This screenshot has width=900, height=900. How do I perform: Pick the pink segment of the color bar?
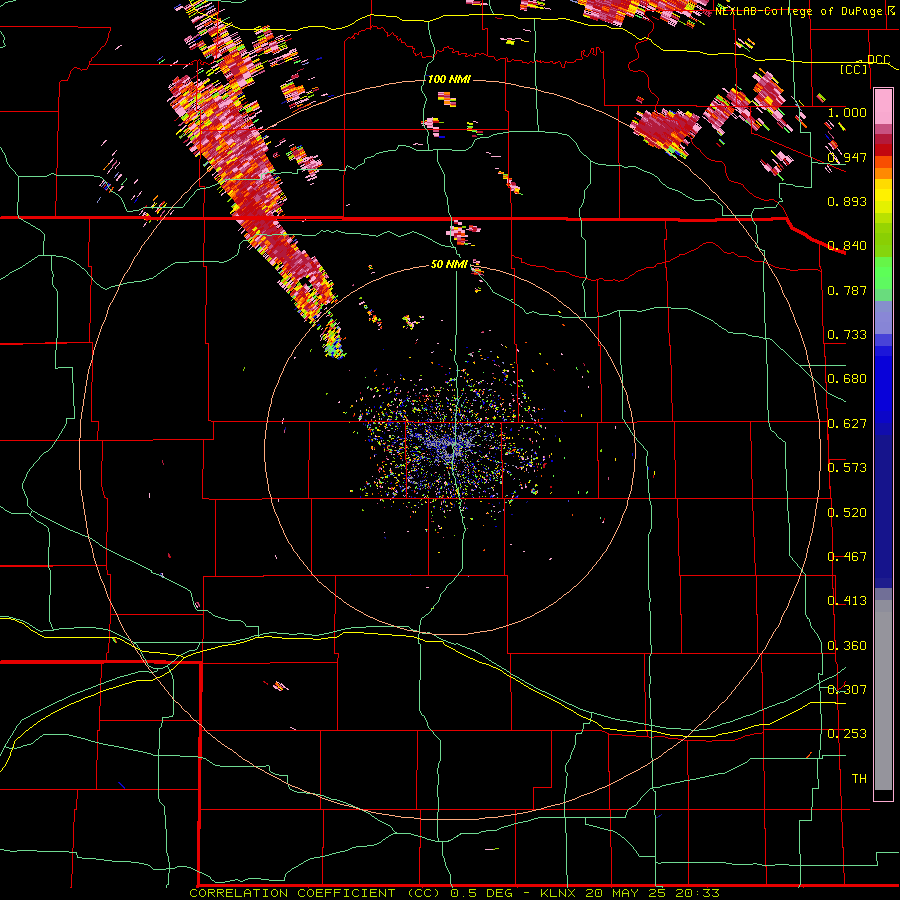click(883, 106)
